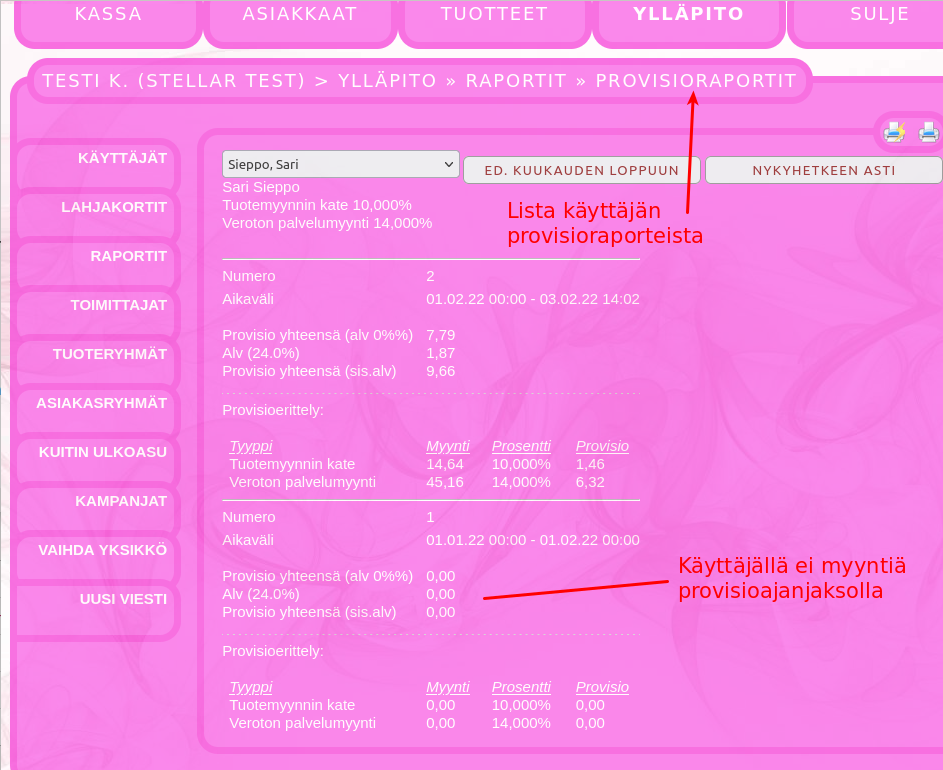The height and width of the screenshot is (770, 943).
Task: Select the YLLÄPITO tab
Action: point(688,14)
